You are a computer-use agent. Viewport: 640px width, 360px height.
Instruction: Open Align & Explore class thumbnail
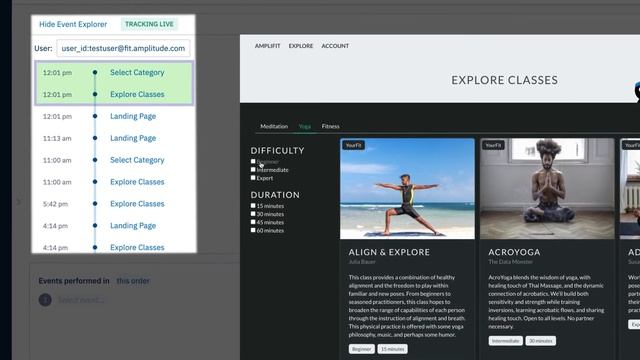point(407,189)
